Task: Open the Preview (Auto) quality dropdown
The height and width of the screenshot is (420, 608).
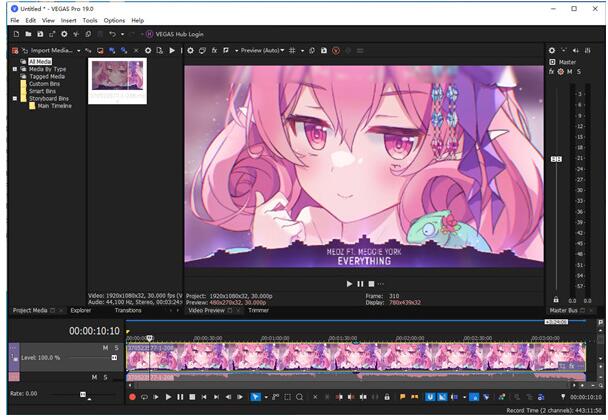Action: click(x=263, y=50)
